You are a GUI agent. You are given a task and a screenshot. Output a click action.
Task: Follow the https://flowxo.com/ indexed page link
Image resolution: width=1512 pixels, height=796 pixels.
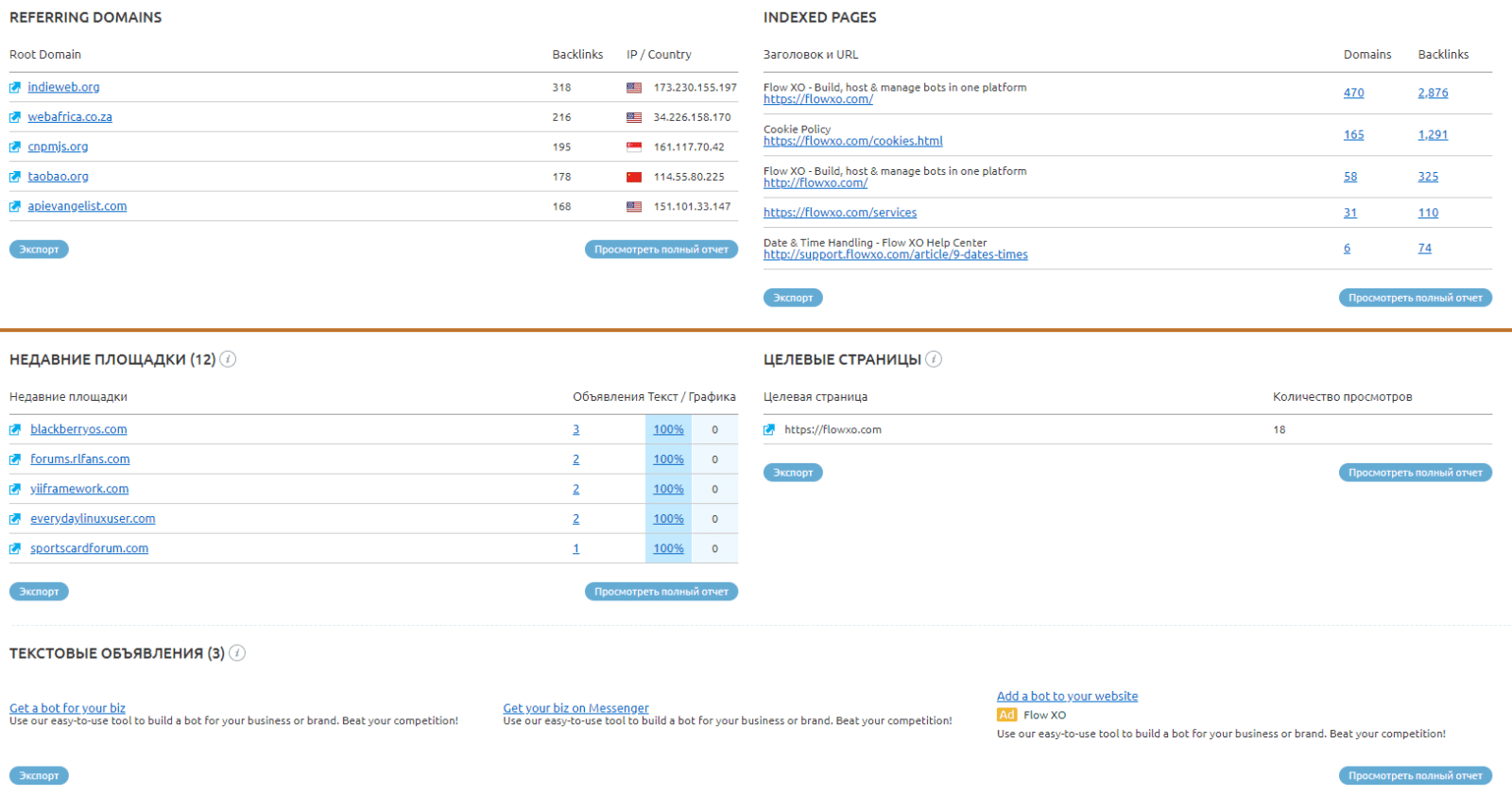tap(818, 99)
